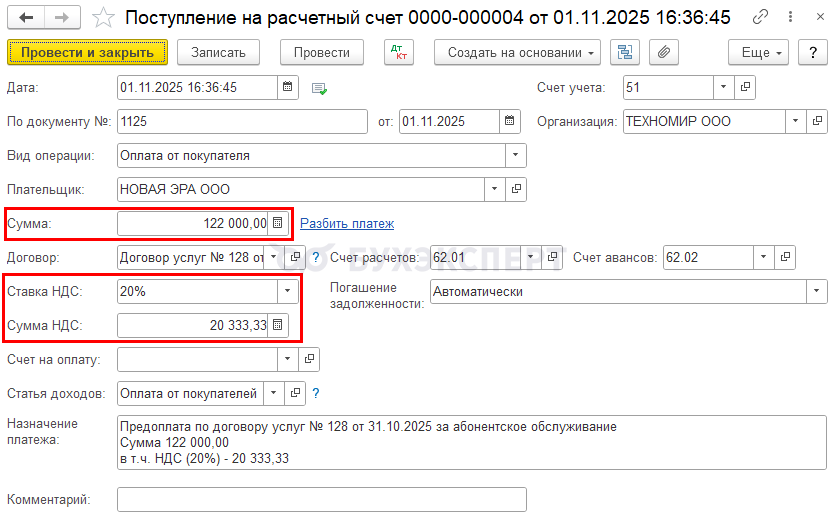The width and height of the screenshot is (837, 520).
Task: Expand the Организация dropdown
Action: [x=795, y=121]
